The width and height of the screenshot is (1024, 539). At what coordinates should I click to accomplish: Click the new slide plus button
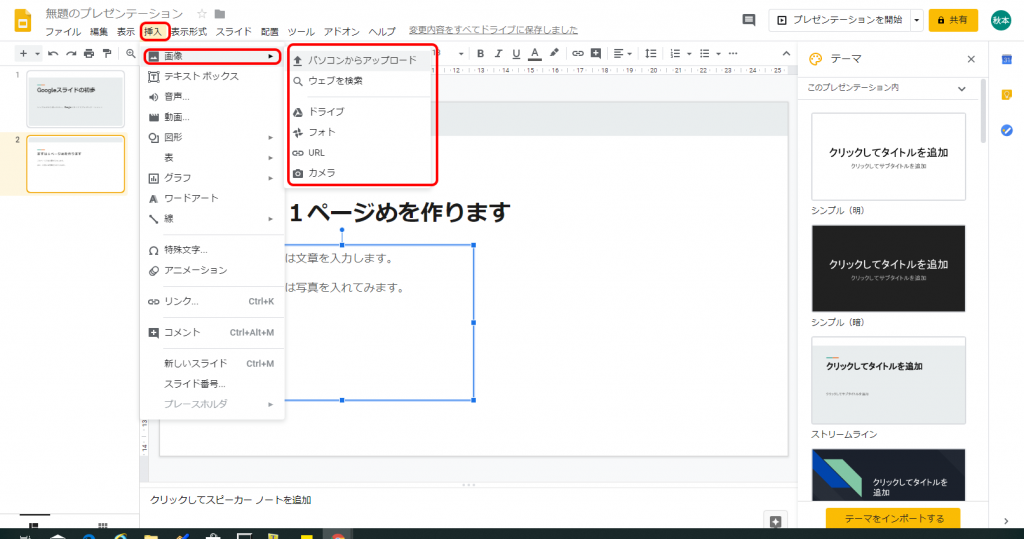[24, 54]
